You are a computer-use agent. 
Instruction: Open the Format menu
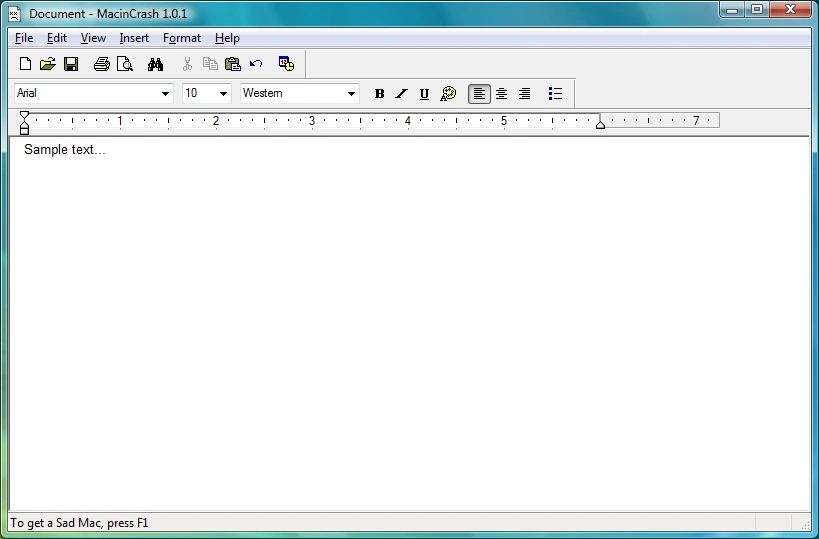point(182,38)
